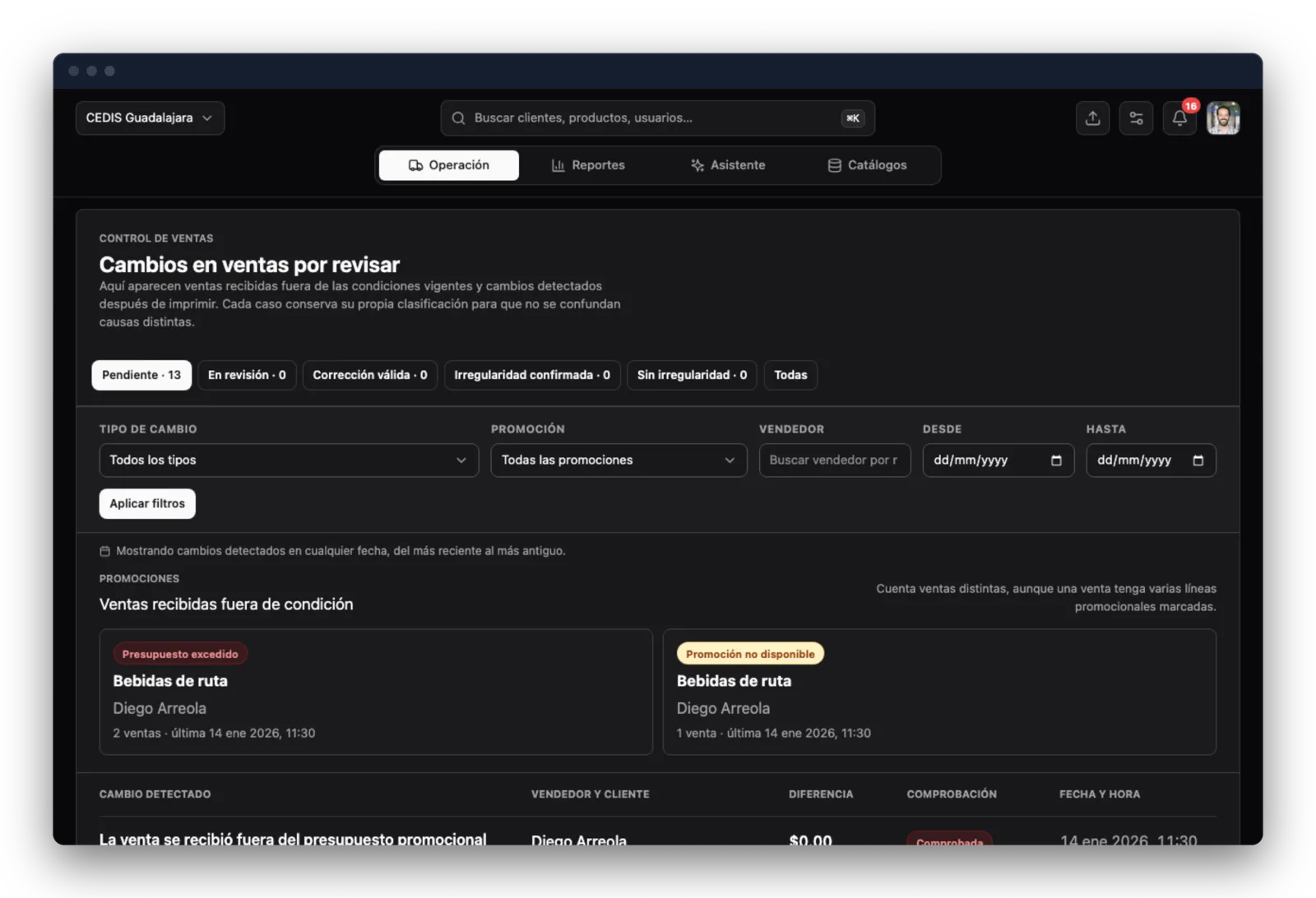Open the user profile avatar
The image size is (1316, 898).
pyautogui.click(x=1223, y=118)
